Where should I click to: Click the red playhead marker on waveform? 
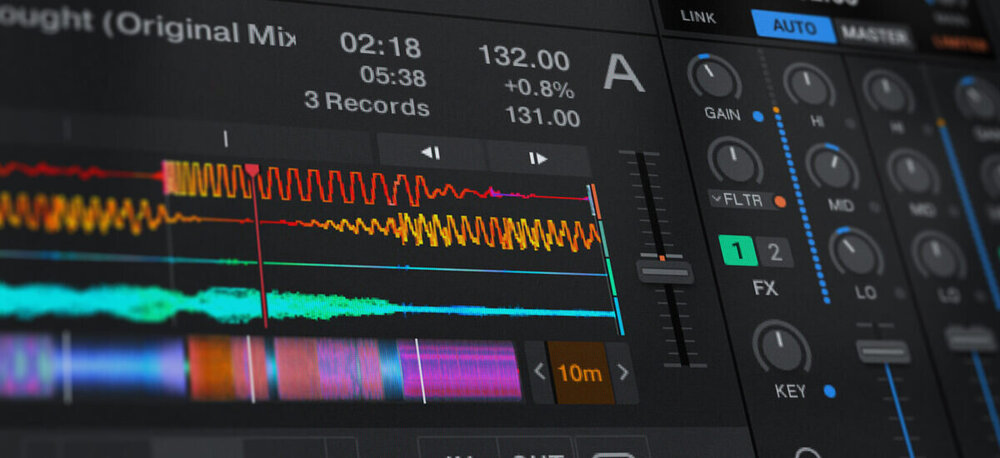click(x=254, y=173)
